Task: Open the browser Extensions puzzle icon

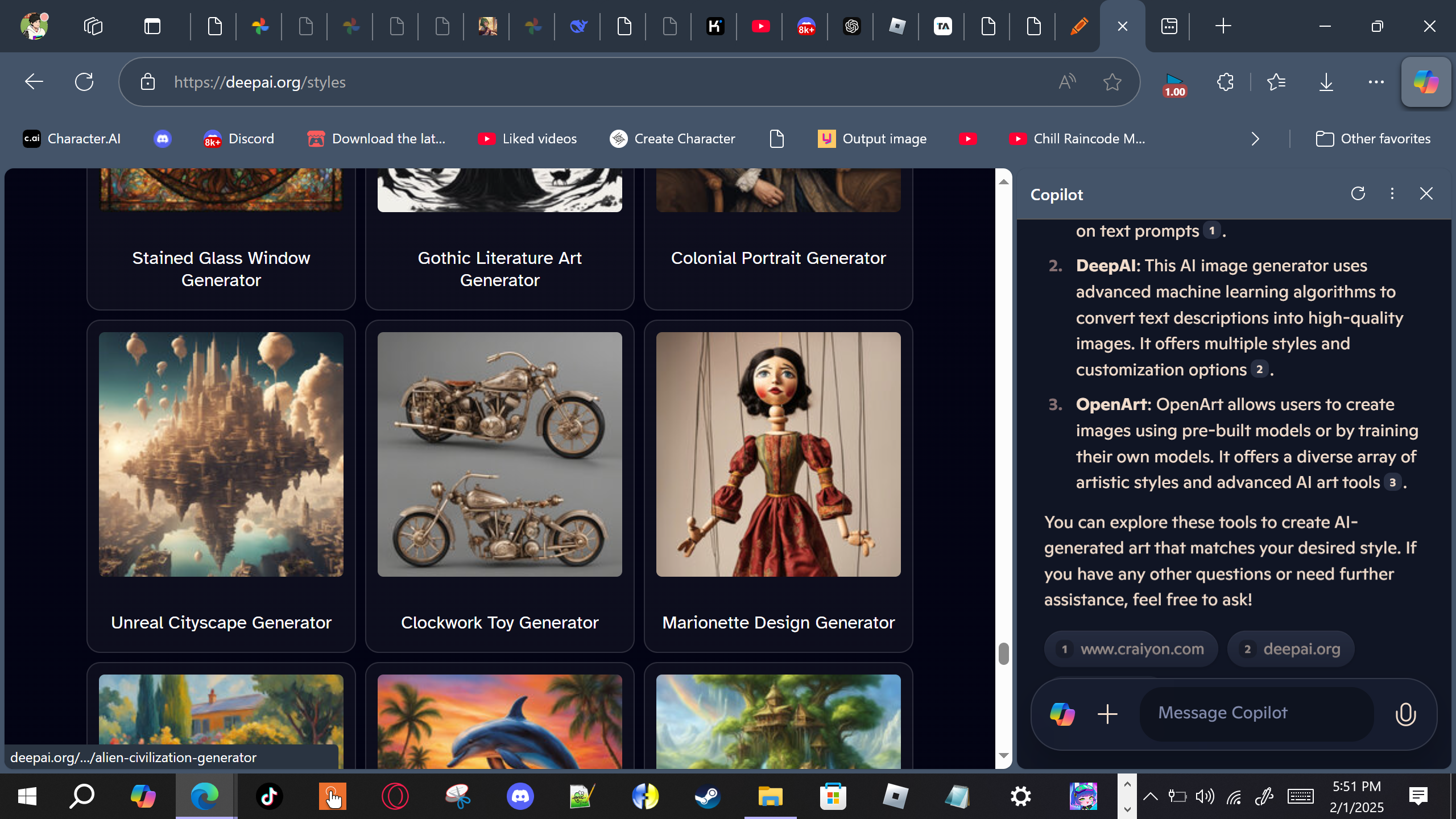Action: coord(1225,82)
